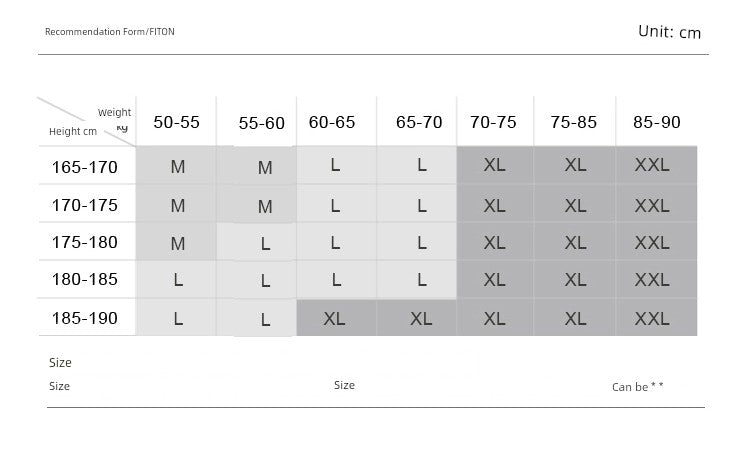Click the 50-55 weight column header
The width and height of the screenshot is (750, 455).
[176, 122]
